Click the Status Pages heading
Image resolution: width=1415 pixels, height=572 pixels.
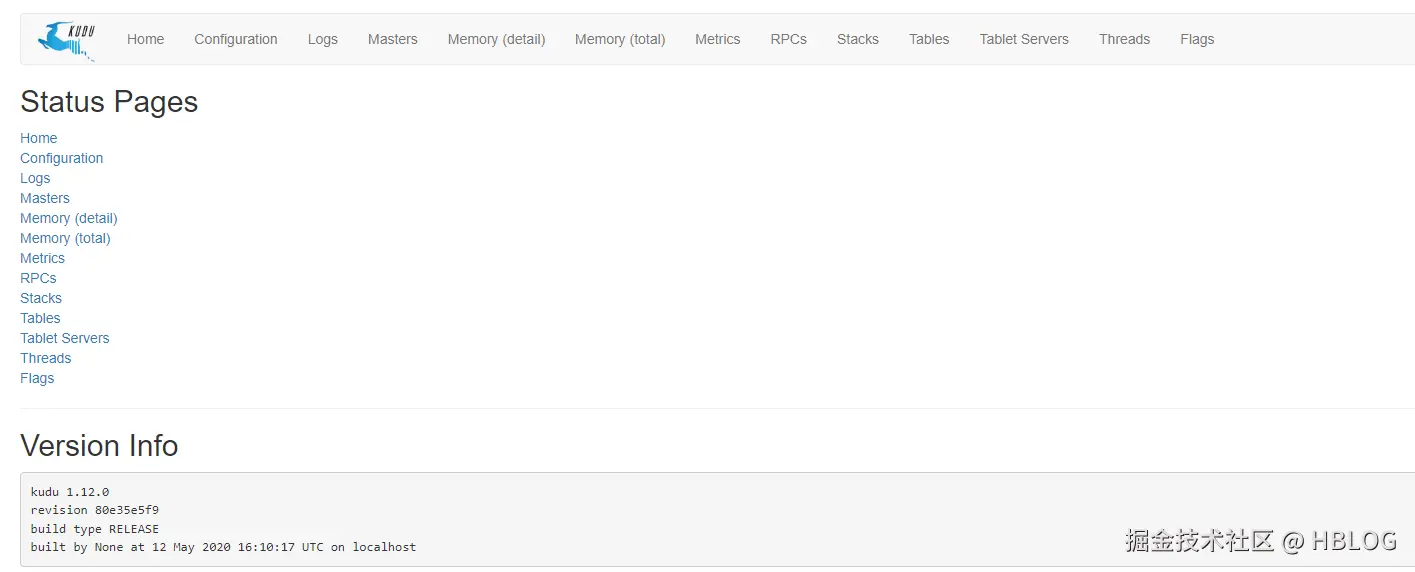tap(109, 102)
